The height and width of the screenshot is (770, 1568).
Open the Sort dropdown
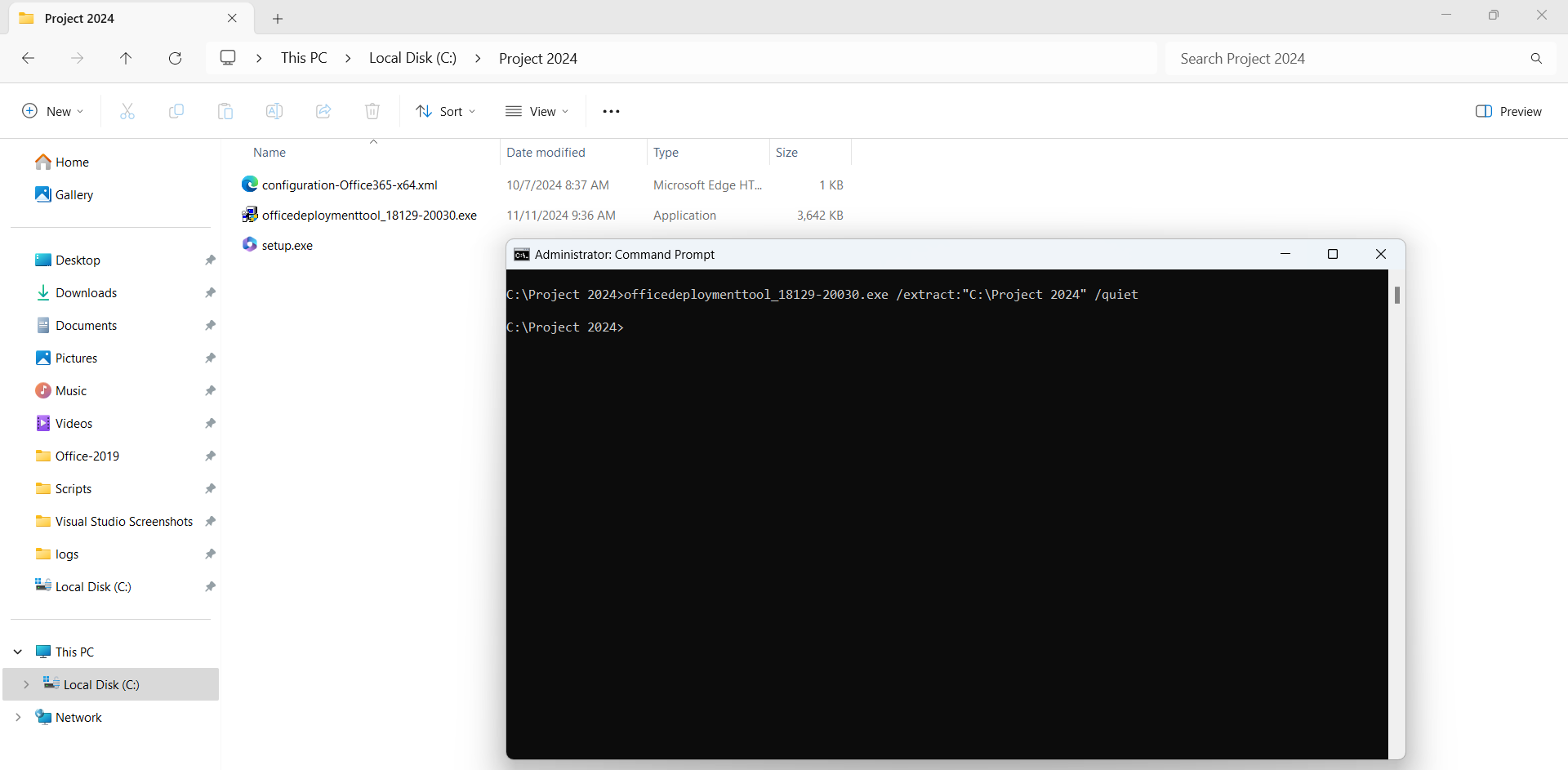coord(445,111)
